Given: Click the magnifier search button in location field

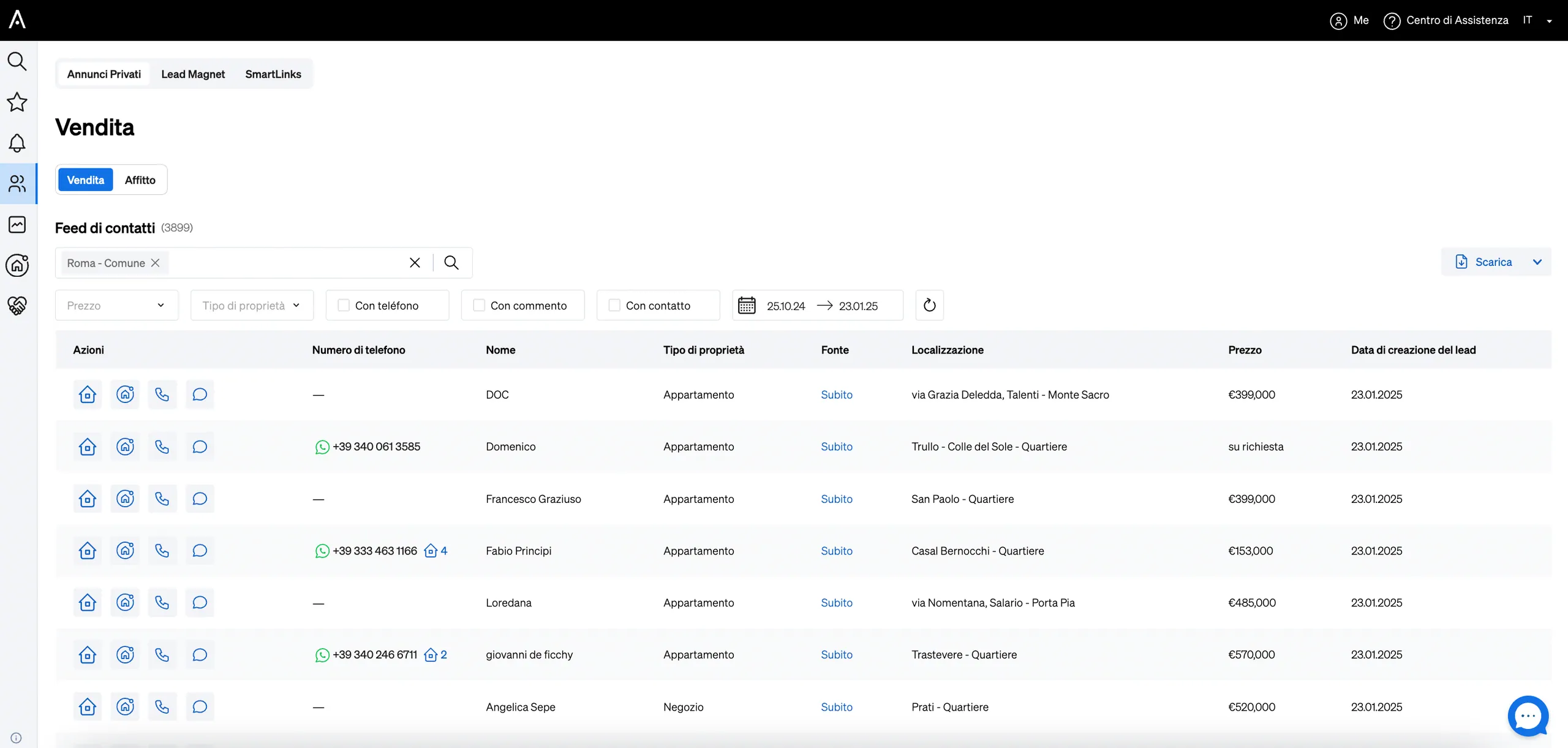Looking at the screenshot, I should click(x=451, y=263).
